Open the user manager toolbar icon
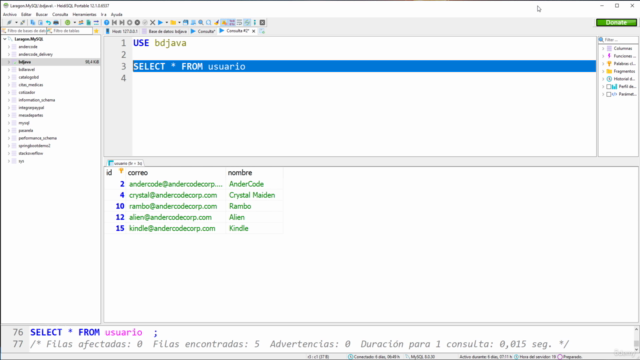This screenshot has width=640, height=360. tap(81, 22)
